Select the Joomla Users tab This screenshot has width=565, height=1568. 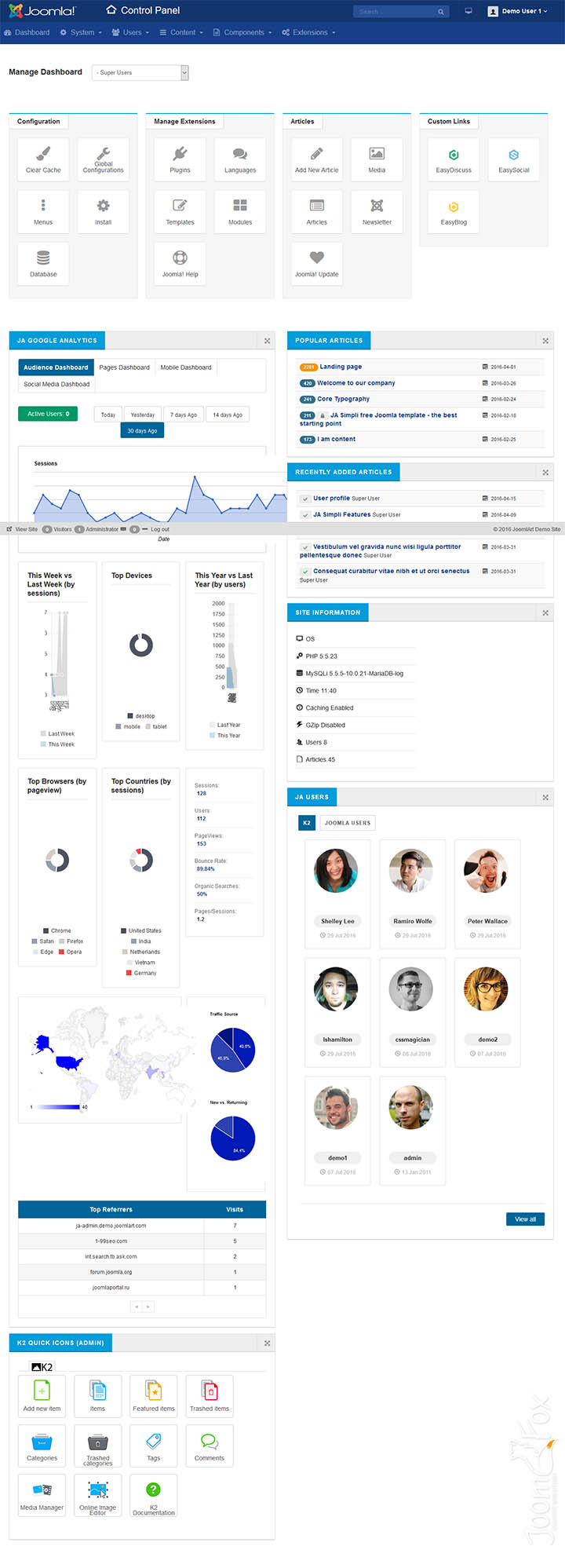(x=348, y=823)
